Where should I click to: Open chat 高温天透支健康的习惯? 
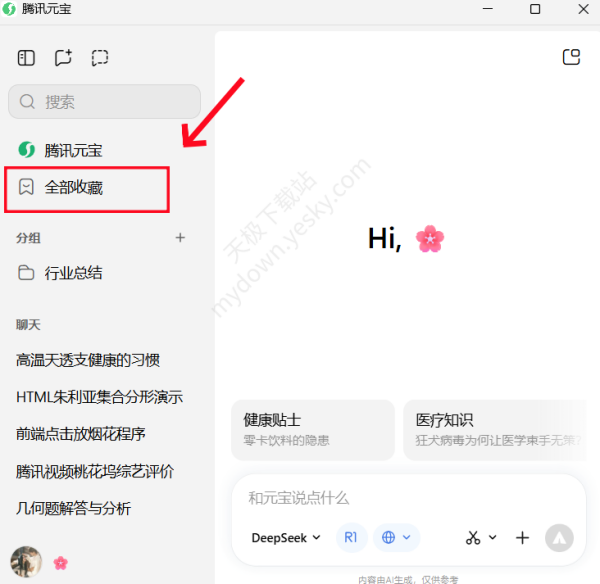click(x=88, y=360)
